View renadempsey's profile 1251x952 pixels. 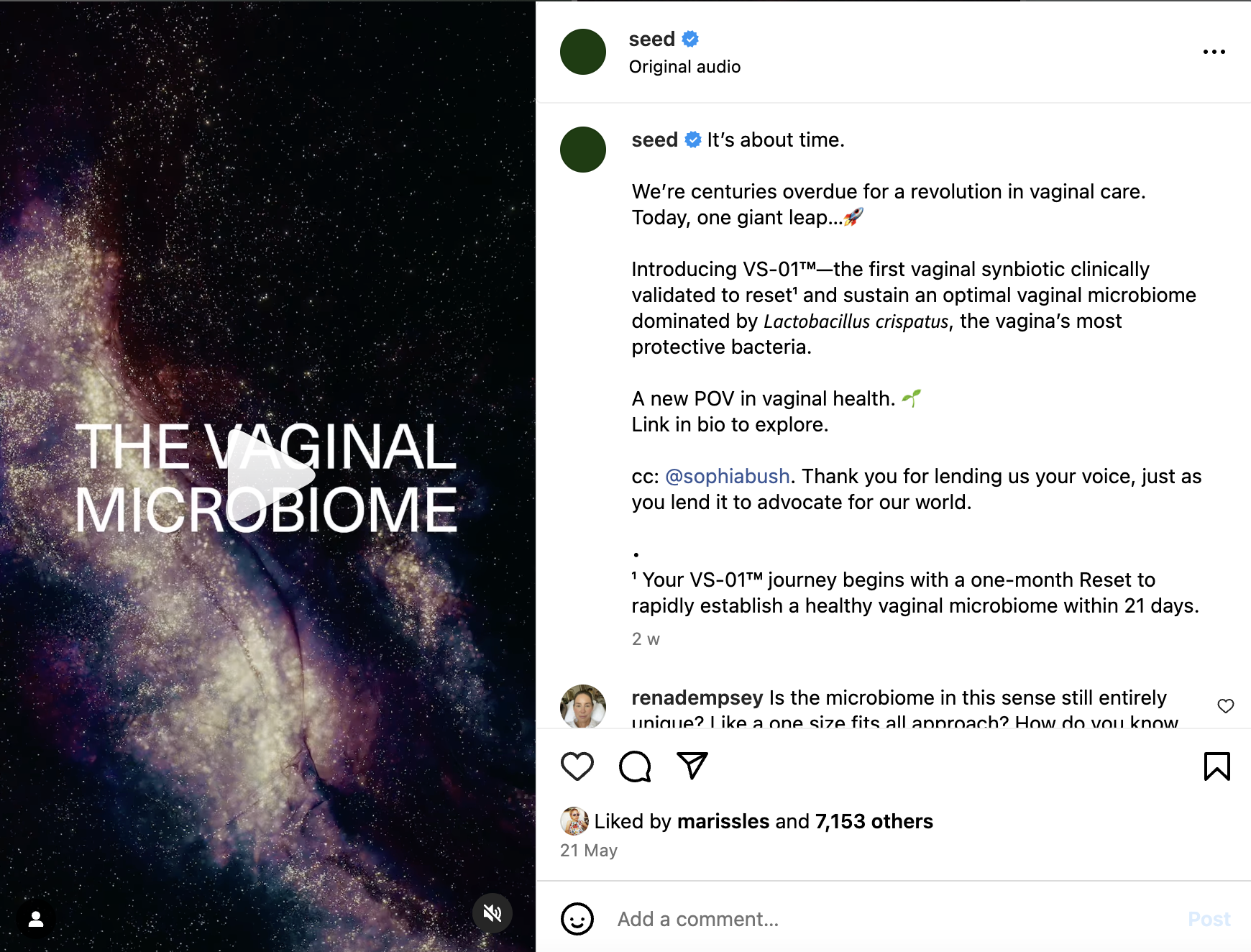coord(697,698)
